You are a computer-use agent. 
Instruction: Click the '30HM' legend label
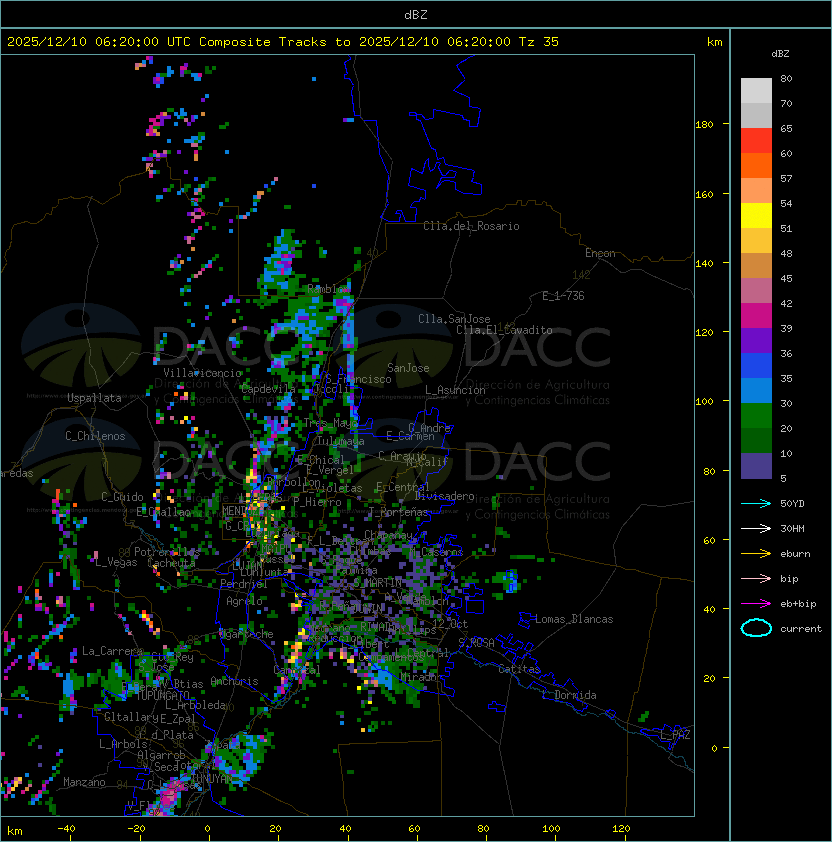click(x=792, y=529)
